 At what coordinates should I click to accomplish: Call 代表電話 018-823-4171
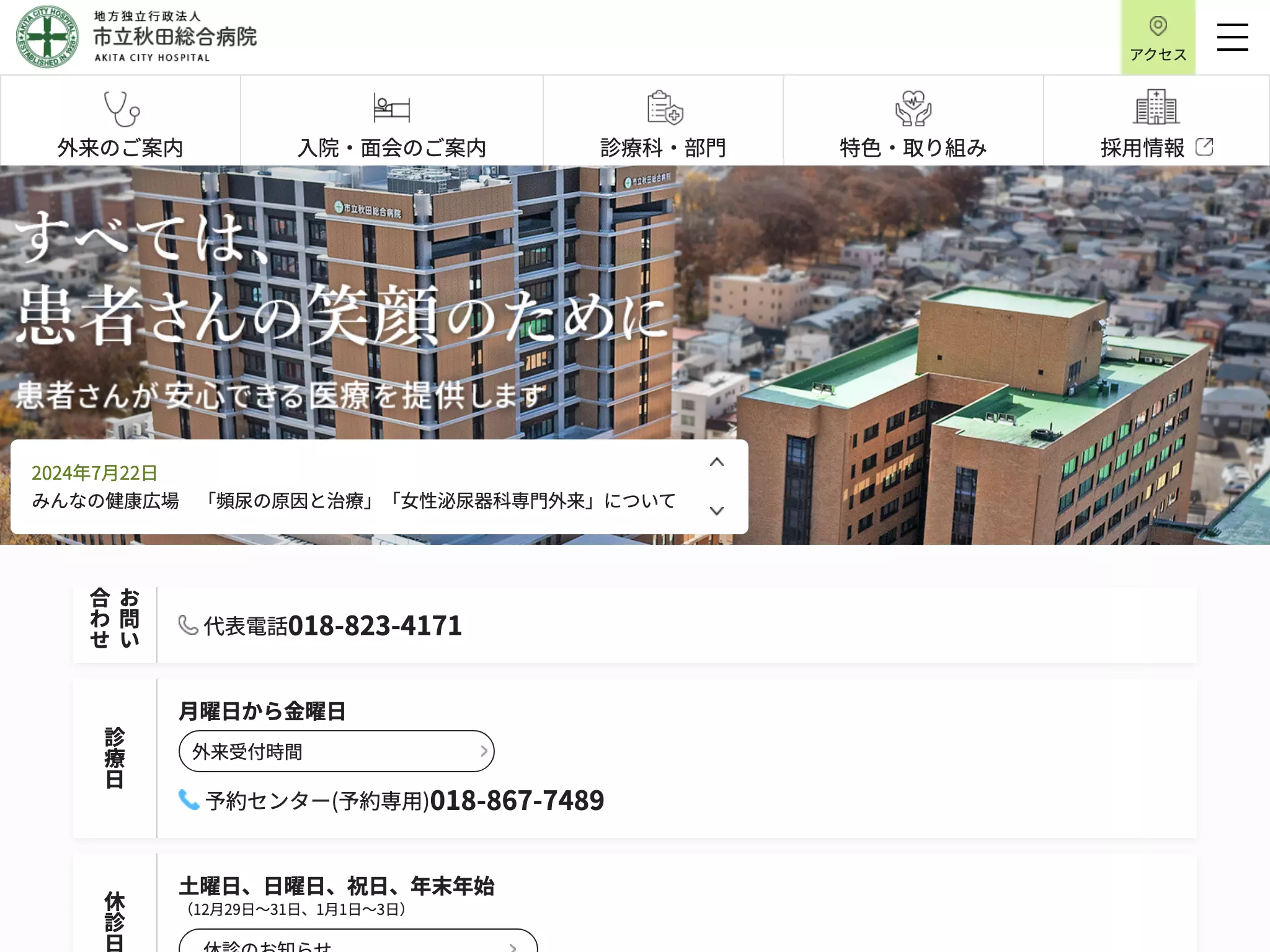[x=375, y=625]
